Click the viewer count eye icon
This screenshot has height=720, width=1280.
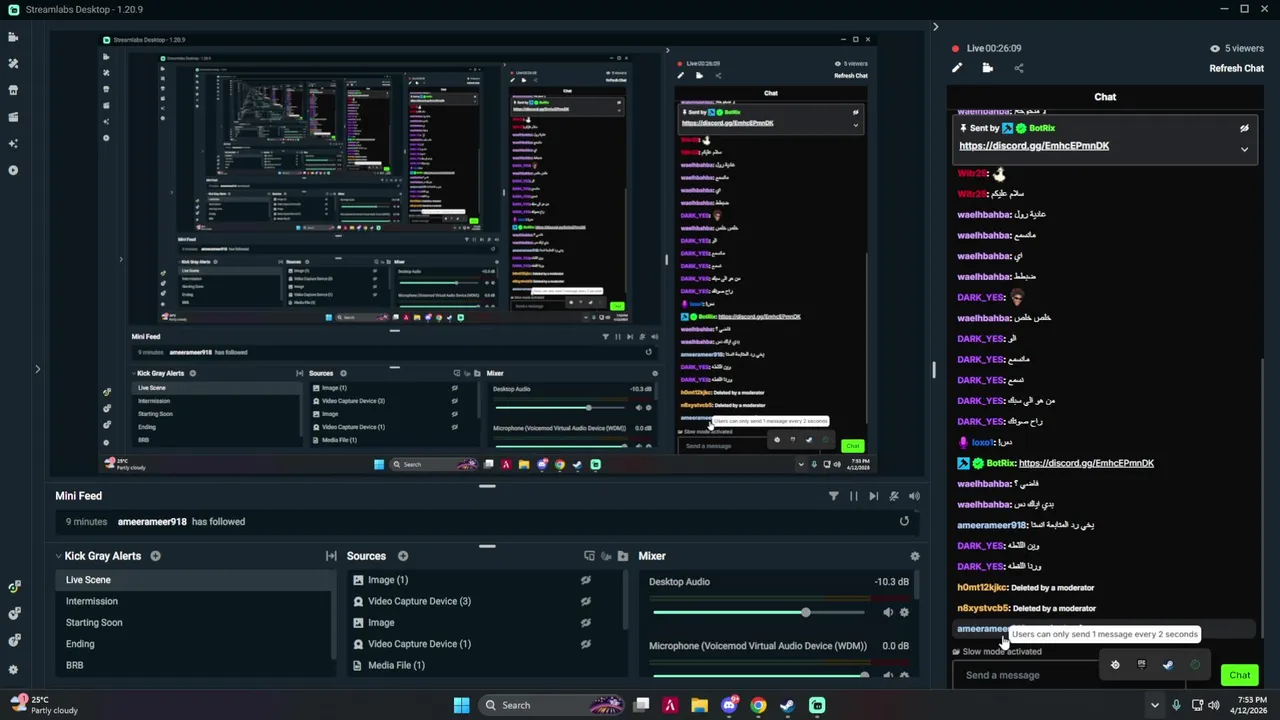point(1215,48)
